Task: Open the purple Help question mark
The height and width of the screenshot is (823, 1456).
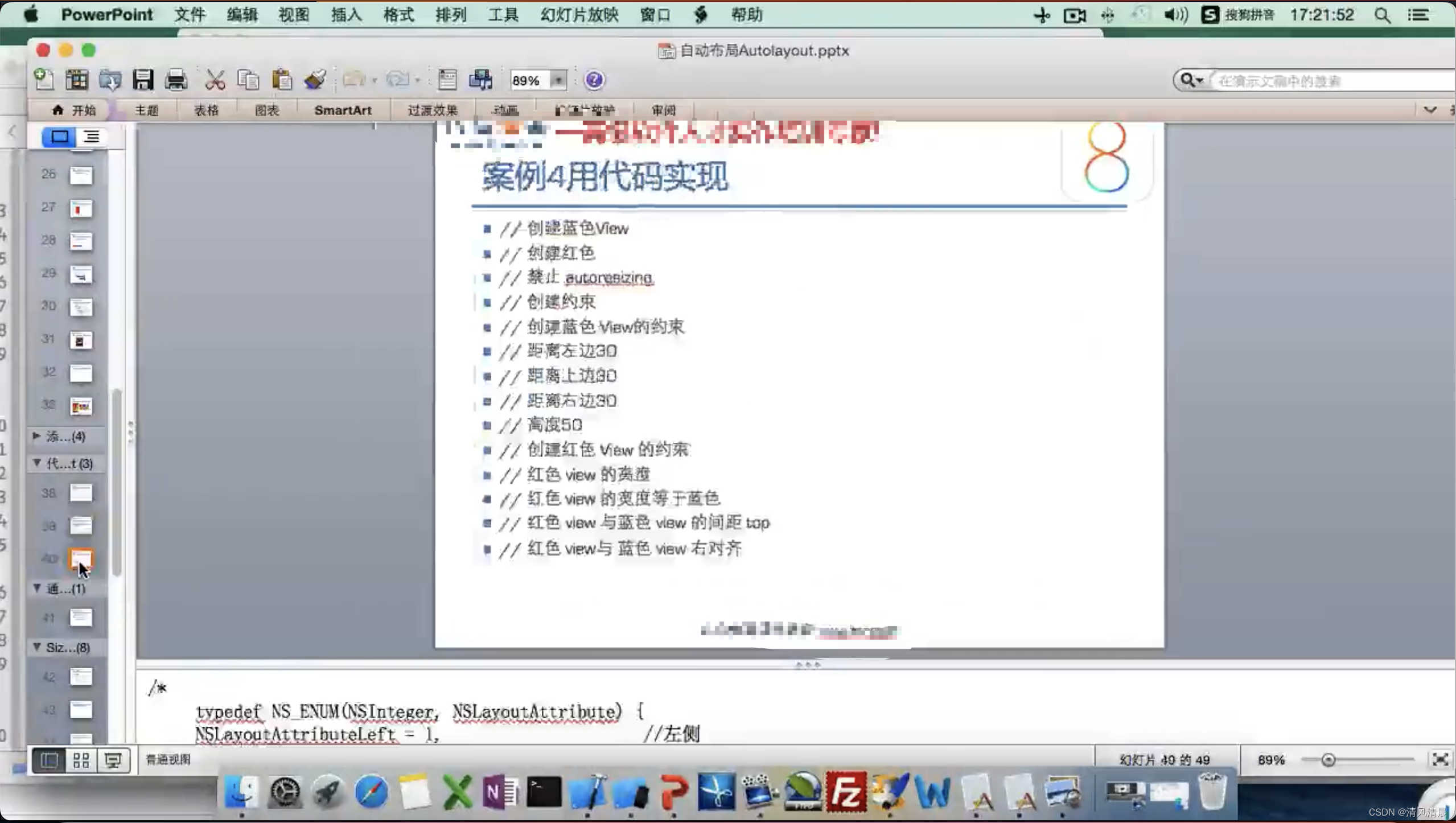Action: click(594, 80)
